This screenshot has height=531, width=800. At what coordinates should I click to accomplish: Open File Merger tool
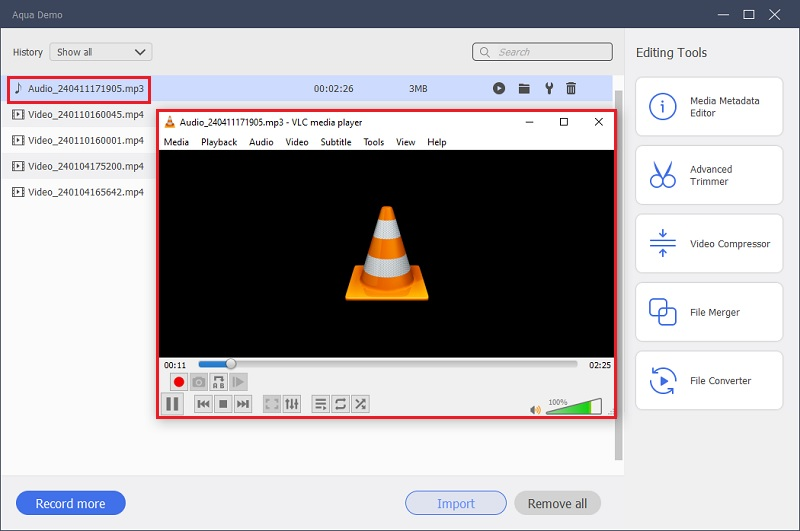pyautogui.click(x=709, y=312)
